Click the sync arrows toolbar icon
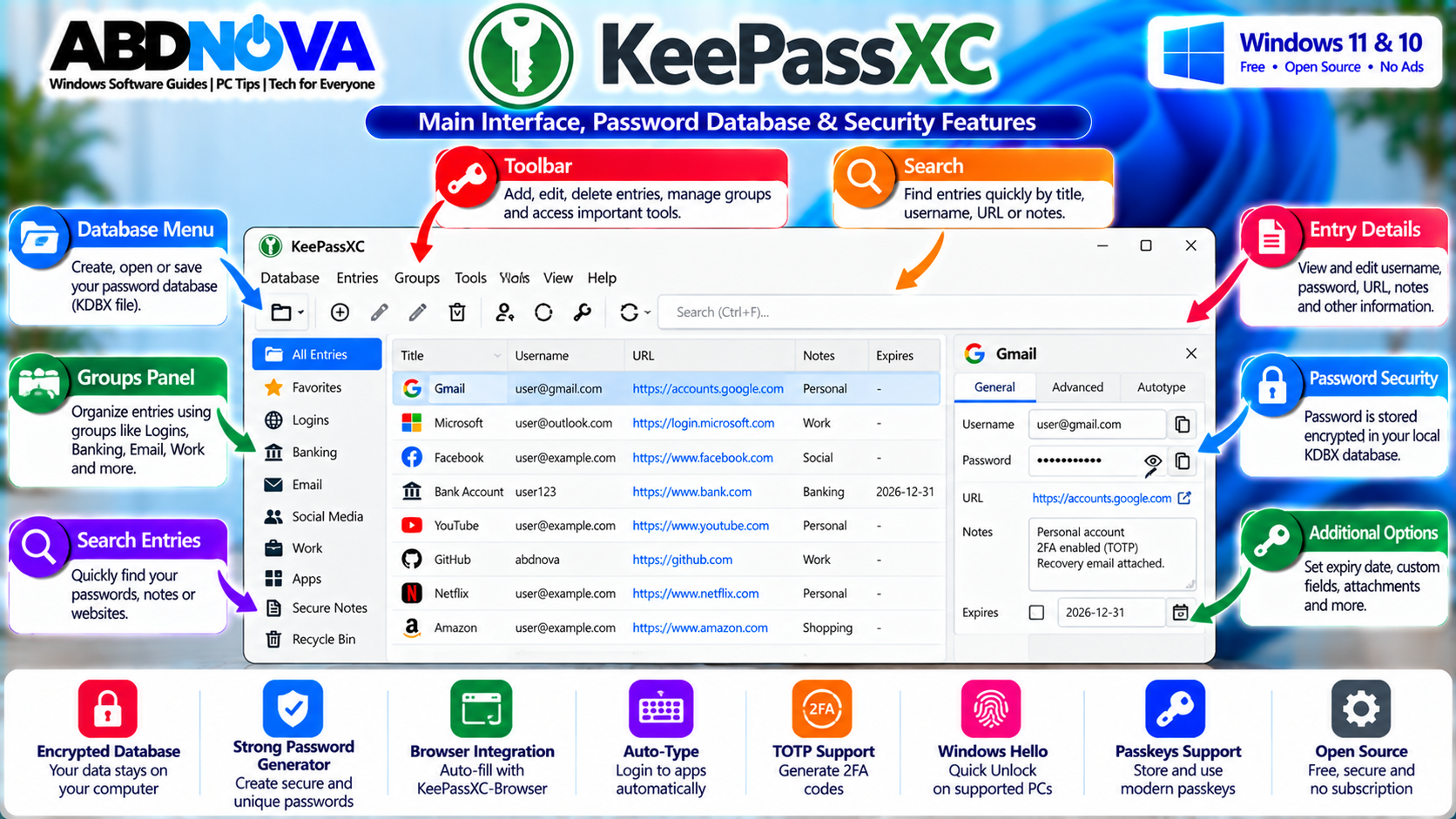This screenshot has width=1456, height=819. tap(629, 312)
